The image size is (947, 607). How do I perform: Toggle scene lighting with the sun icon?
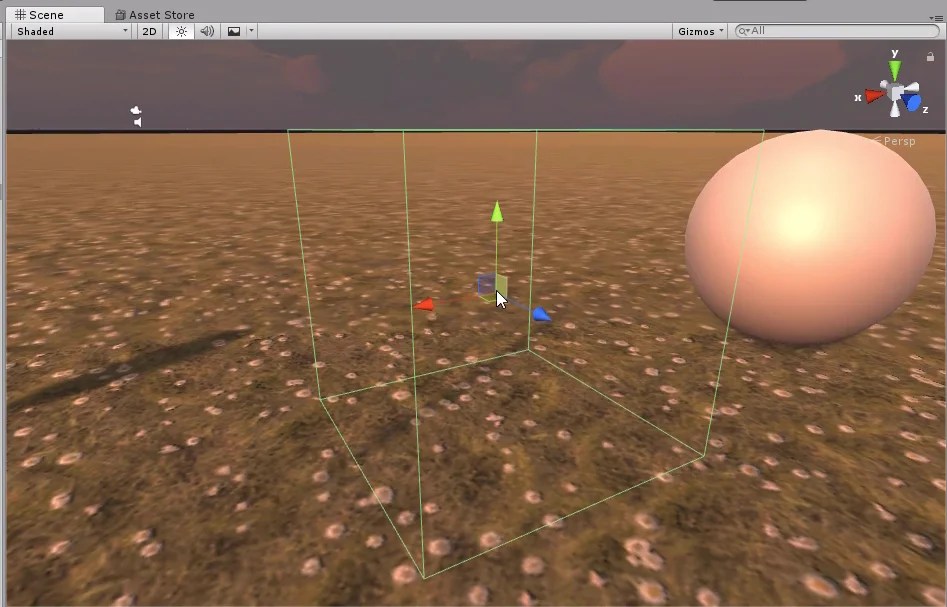tap(180, 31)
